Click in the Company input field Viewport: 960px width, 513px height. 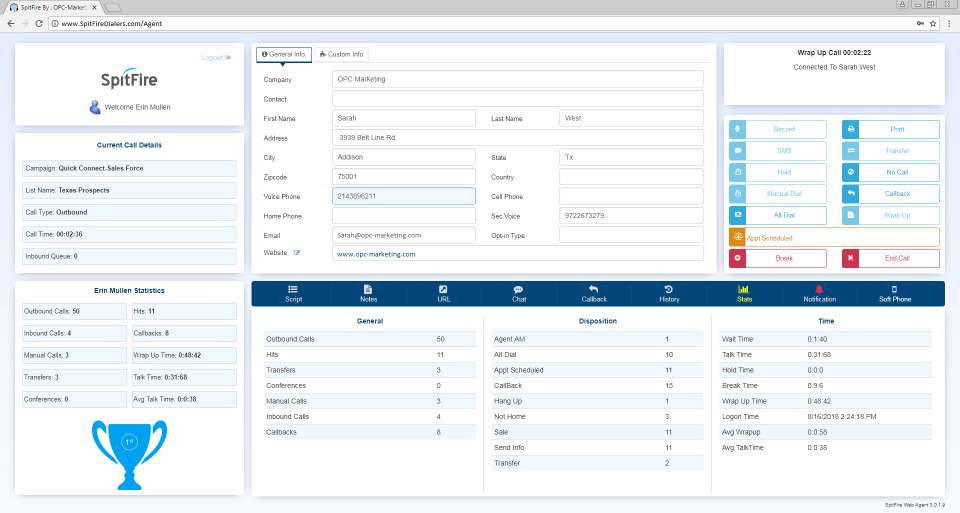tap(517, 79)
